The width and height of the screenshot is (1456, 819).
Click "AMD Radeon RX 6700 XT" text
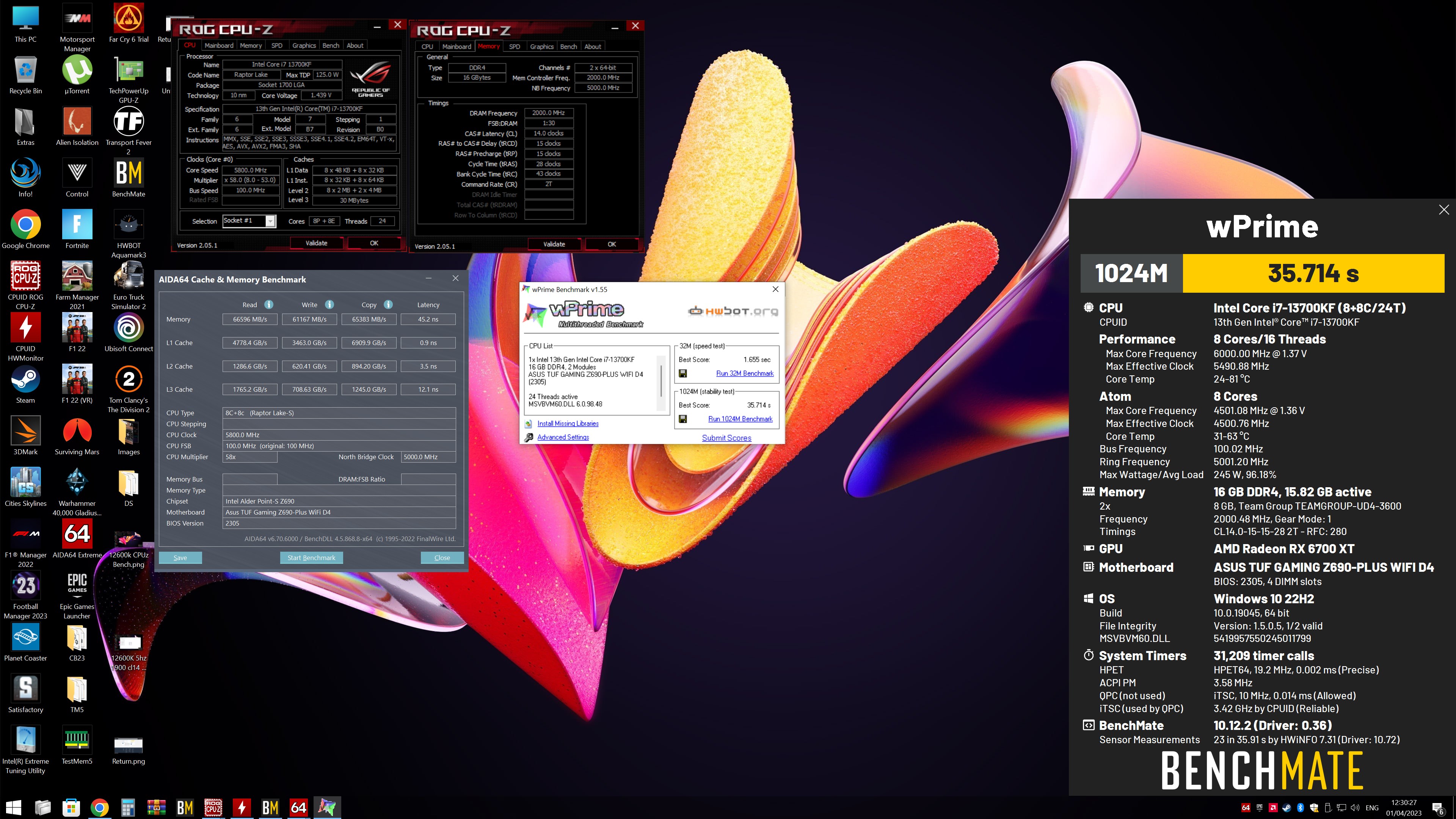[x=1283, y=549]
